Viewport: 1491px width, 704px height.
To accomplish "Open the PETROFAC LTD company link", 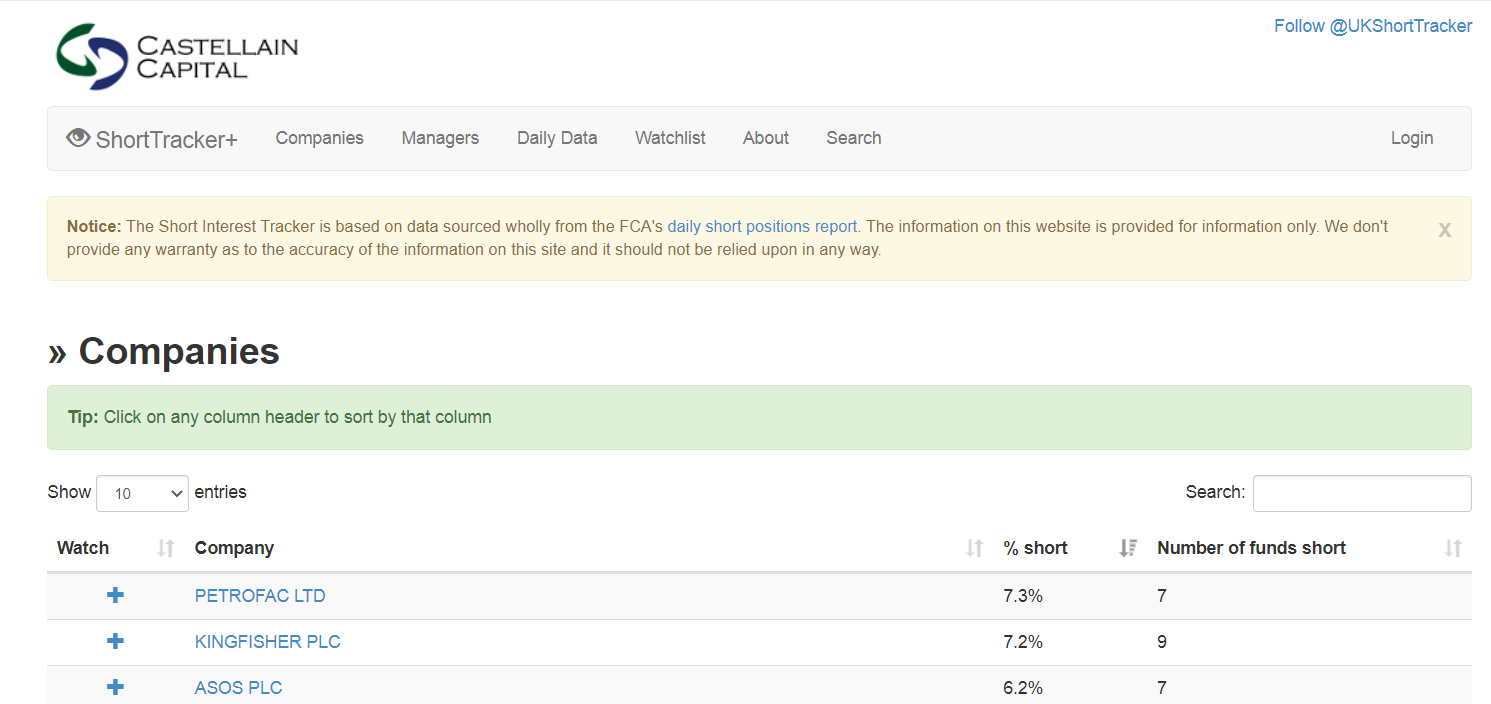I will [260, 596].
